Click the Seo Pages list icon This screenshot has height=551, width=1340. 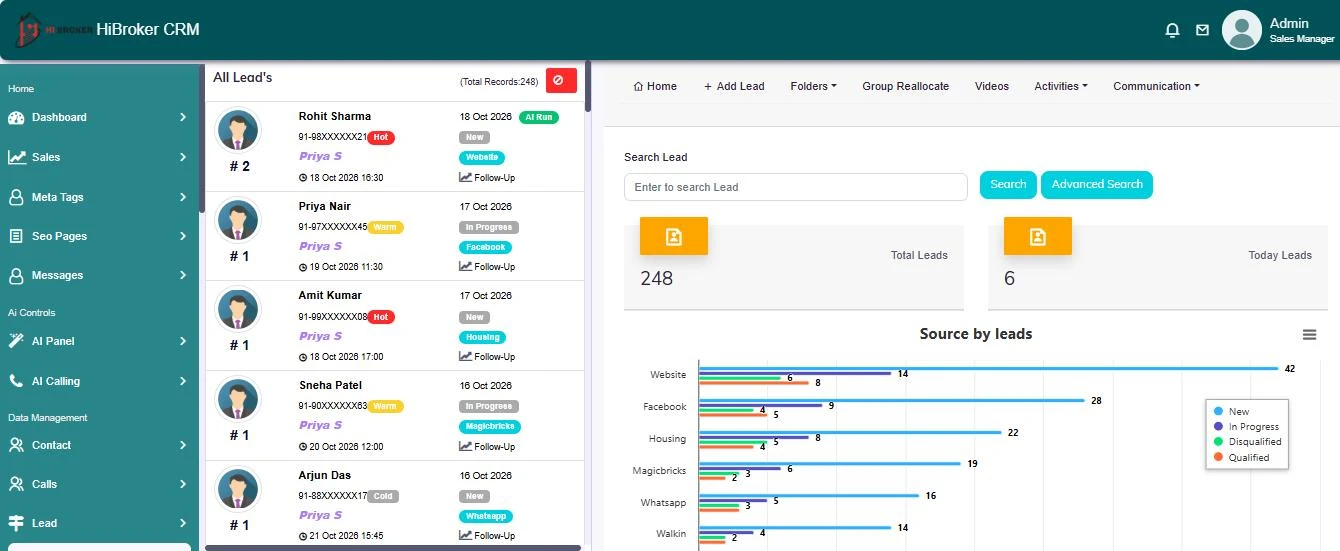point(16,236)
